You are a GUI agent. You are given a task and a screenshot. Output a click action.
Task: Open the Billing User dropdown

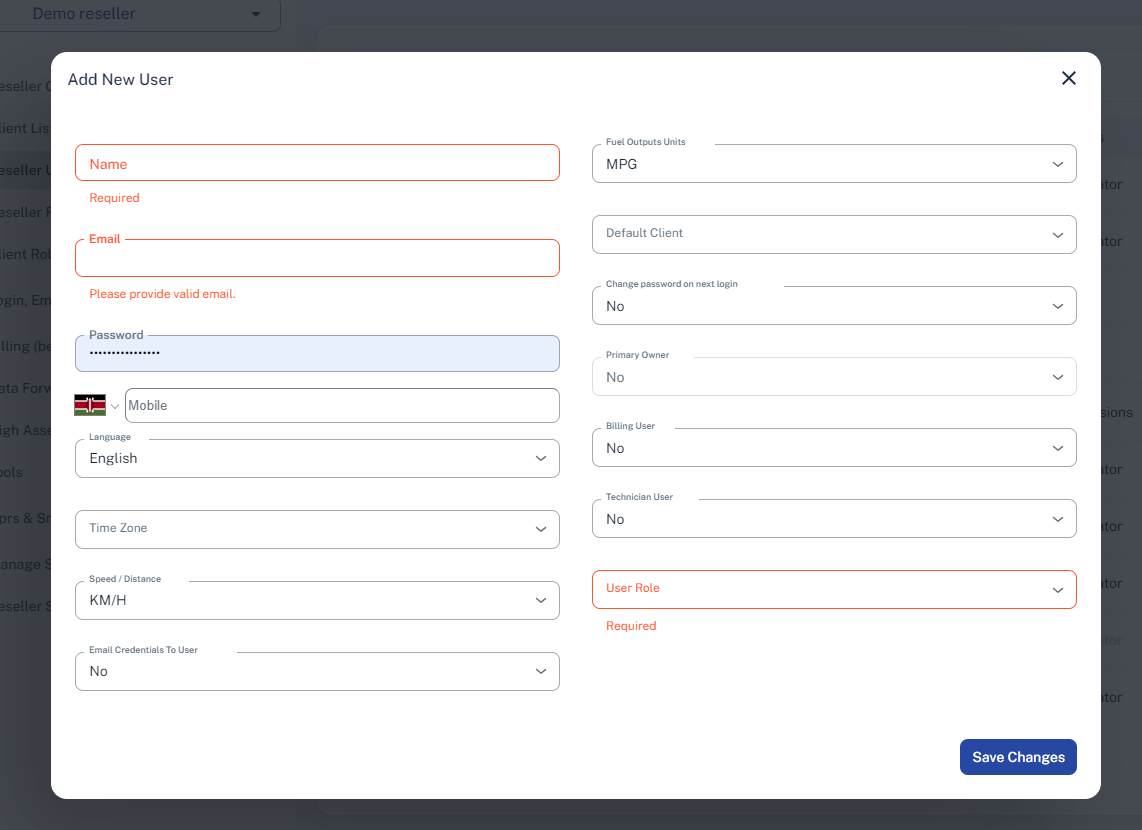(834, 447)
